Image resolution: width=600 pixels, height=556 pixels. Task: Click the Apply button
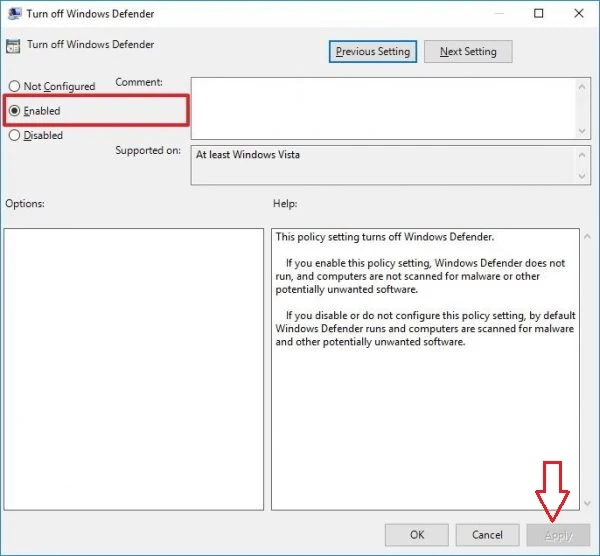click(x=558, y=535)
